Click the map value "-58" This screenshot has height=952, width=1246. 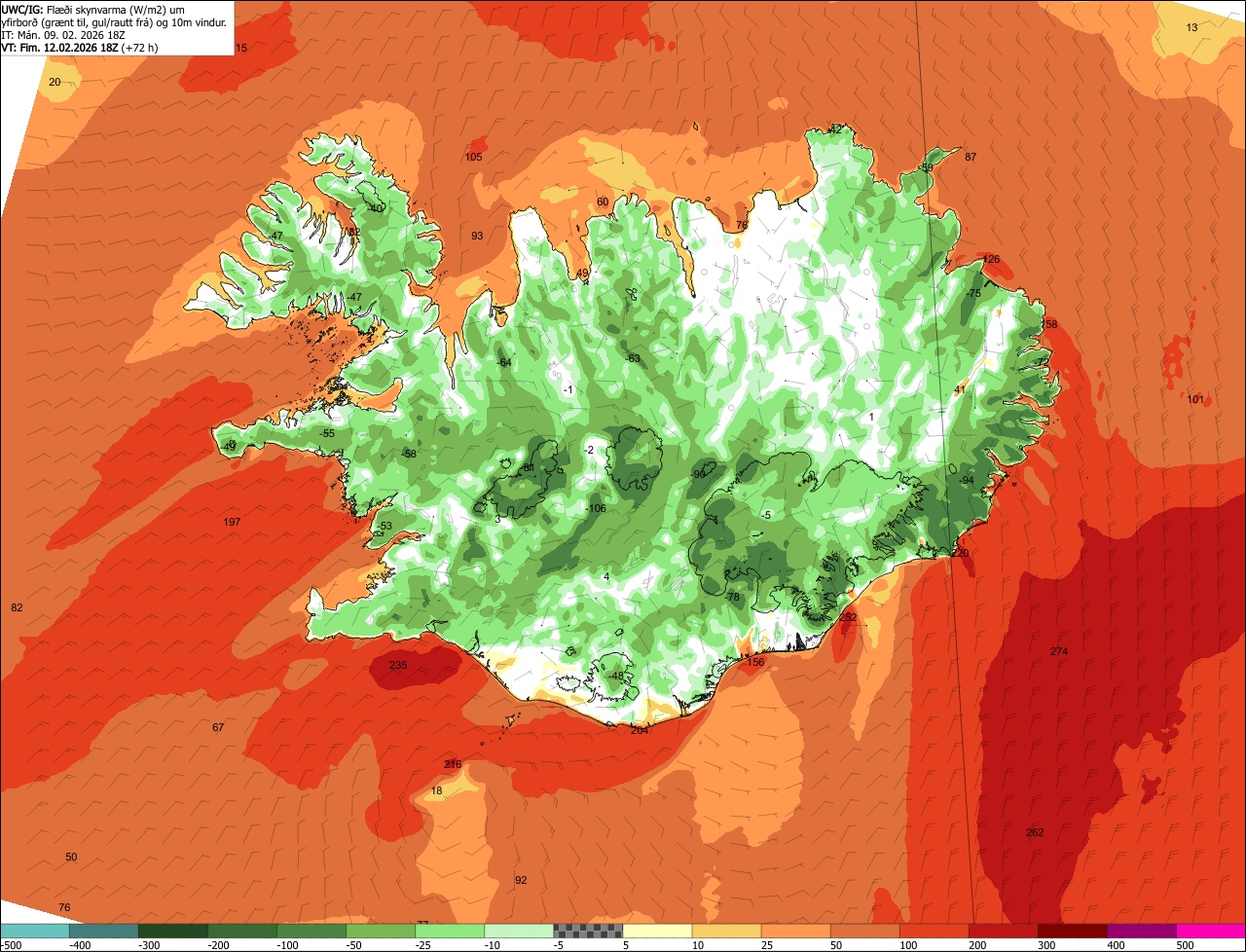409,454
